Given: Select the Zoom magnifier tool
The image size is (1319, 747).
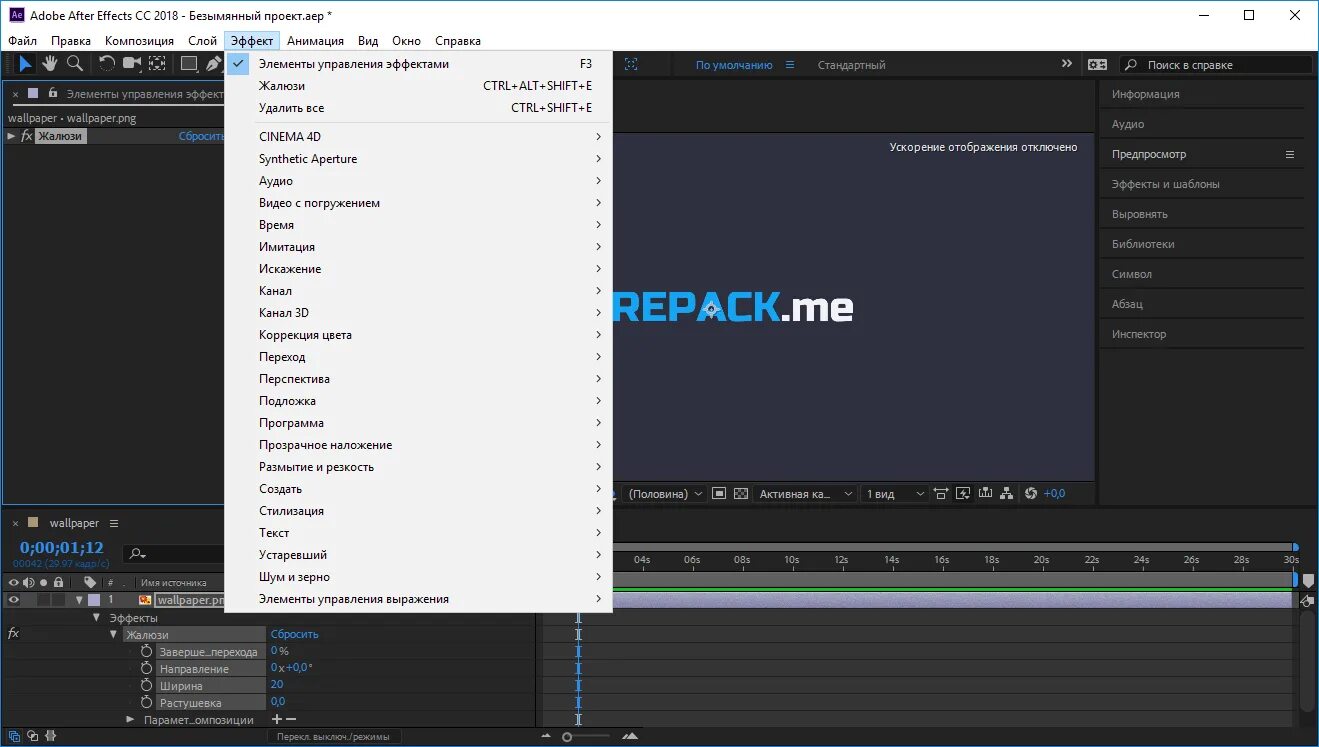Looking at the screenshot, I should point(75,64).
